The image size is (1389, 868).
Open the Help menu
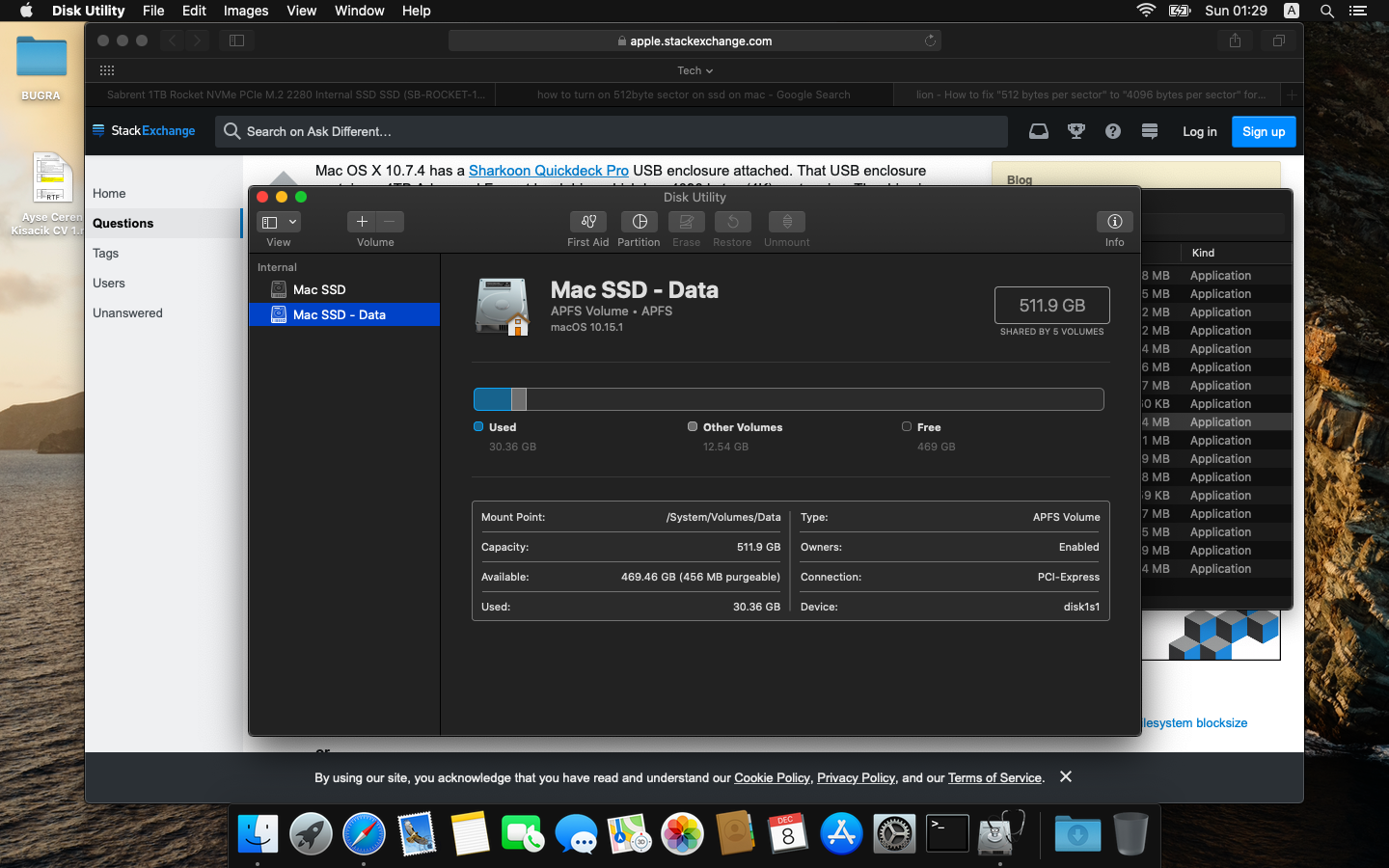point(416,11)
